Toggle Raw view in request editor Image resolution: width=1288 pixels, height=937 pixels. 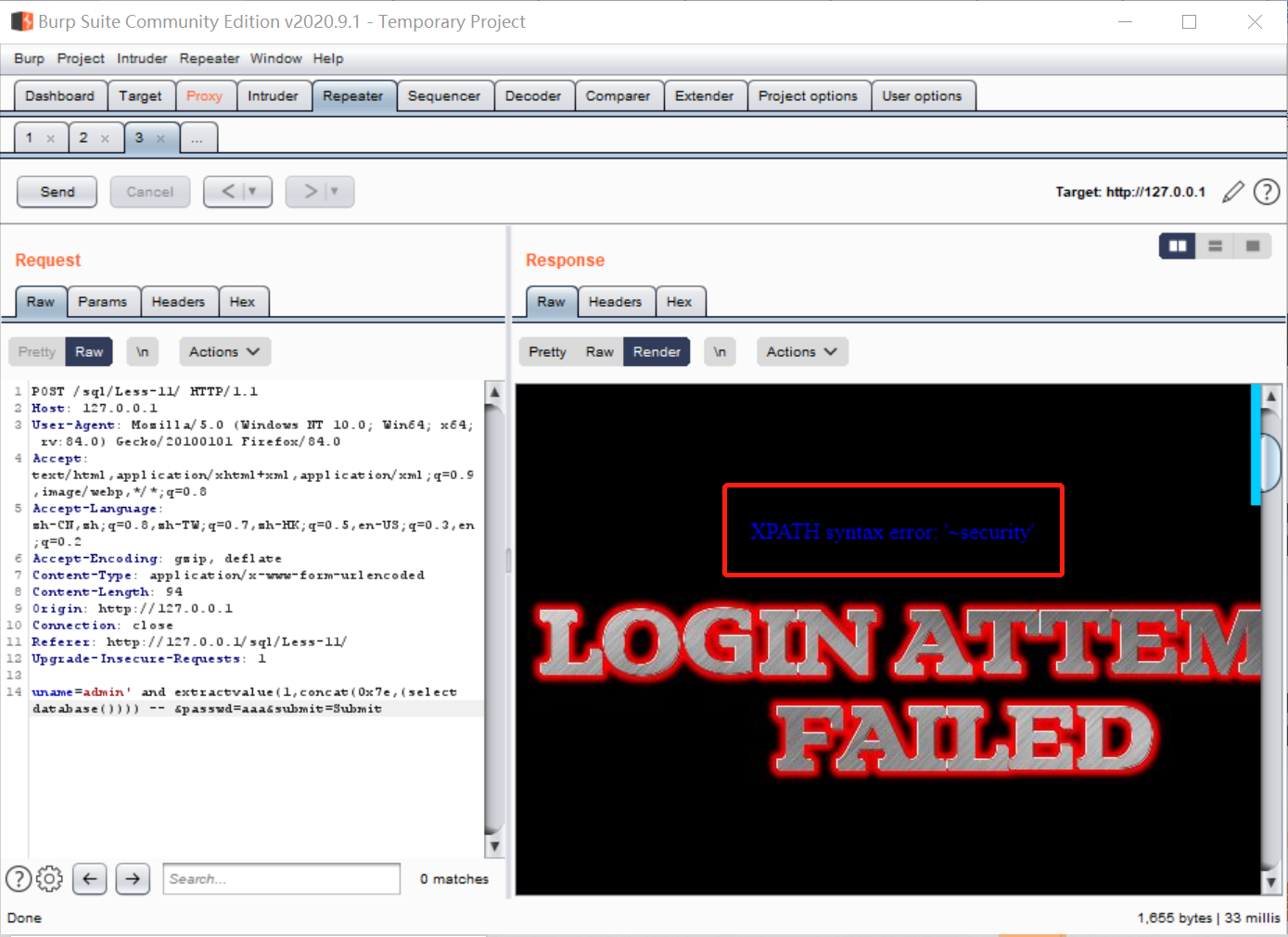89,352
